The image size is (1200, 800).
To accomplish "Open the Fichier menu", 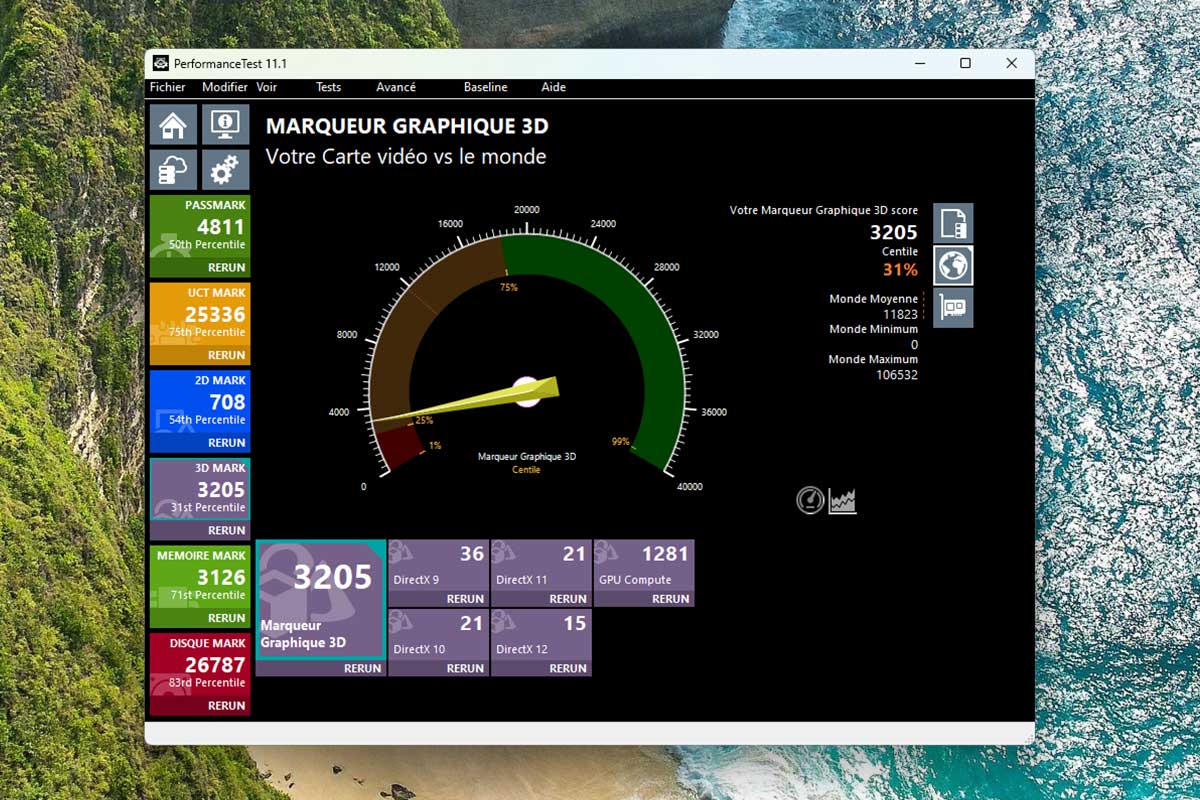I will 168,87.
